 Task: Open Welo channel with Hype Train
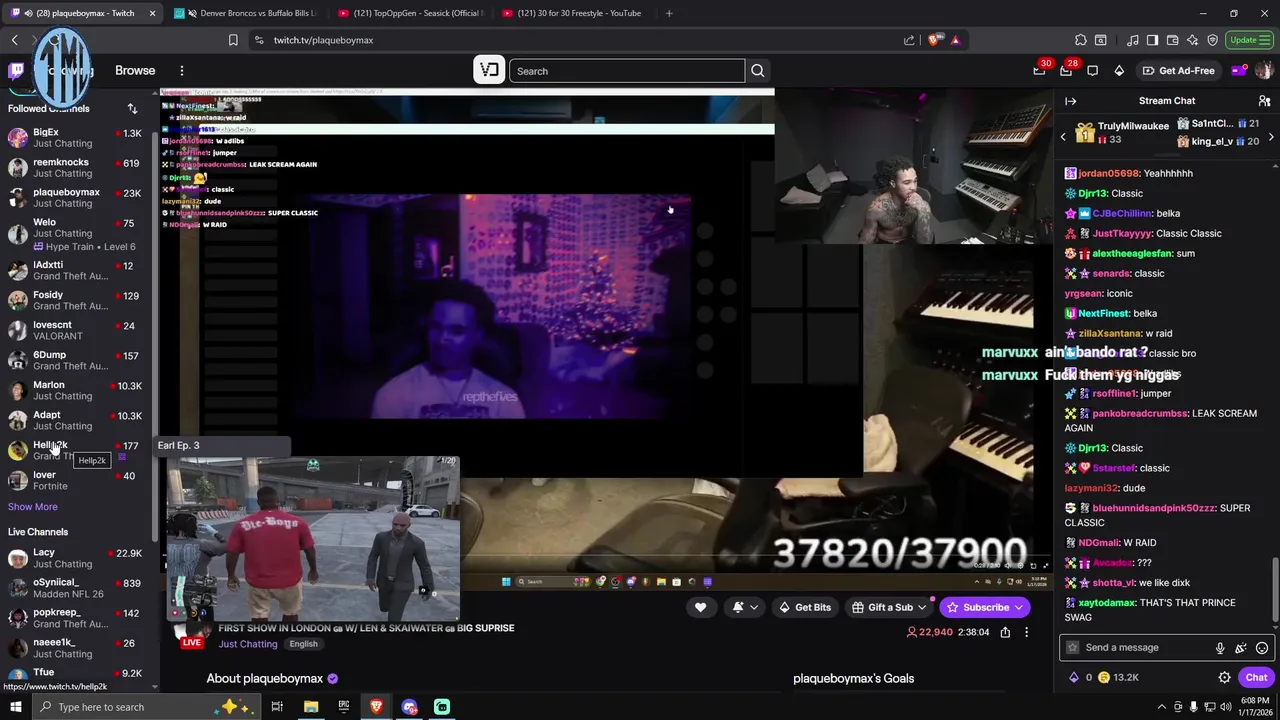coord(75,235)
